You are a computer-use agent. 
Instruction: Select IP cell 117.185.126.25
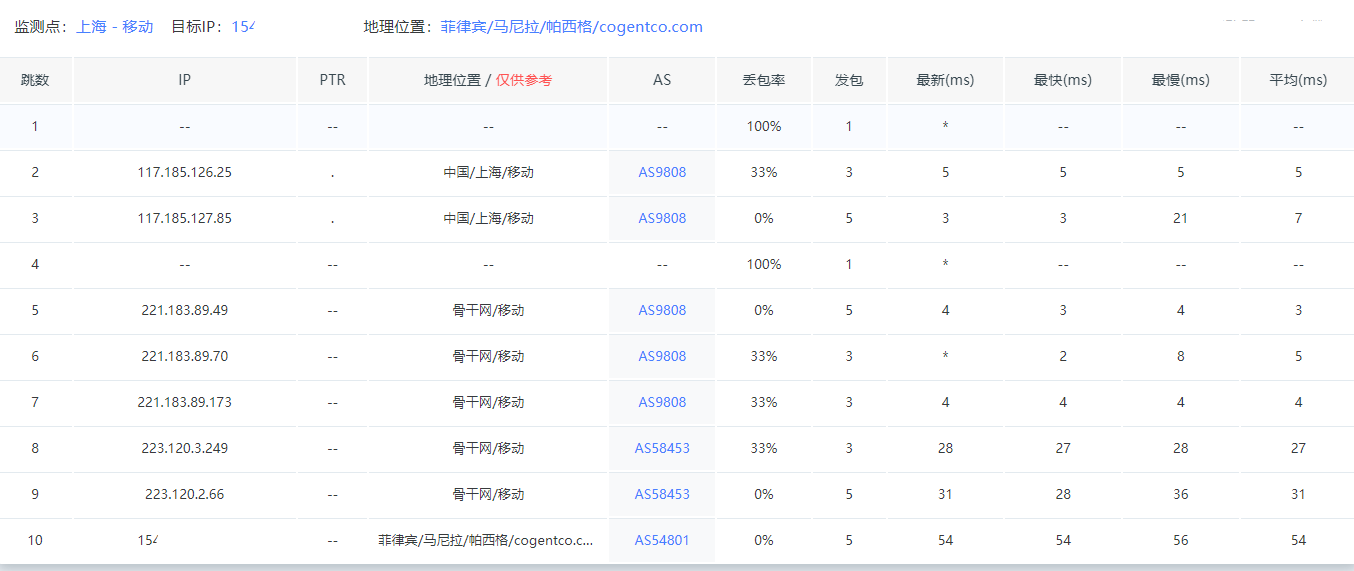[x=184, y=172]
